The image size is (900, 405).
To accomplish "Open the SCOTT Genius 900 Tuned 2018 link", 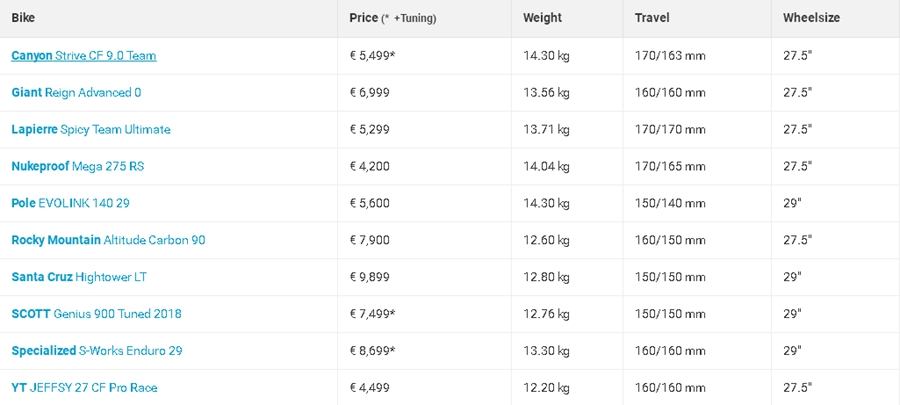I will pos(96,314).
